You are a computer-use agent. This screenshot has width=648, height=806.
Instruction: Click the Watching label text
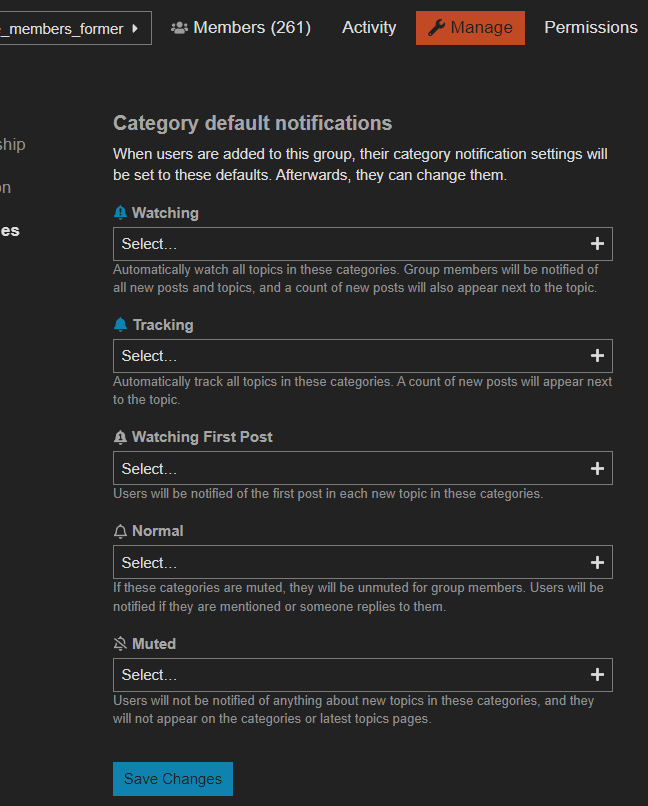[x=165, y=213]
